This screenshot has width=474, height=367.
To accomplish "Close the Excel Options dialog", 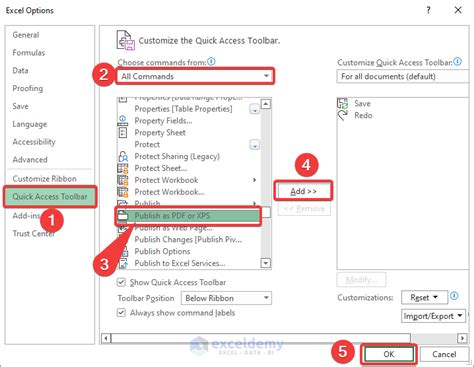I will point(458,10).
